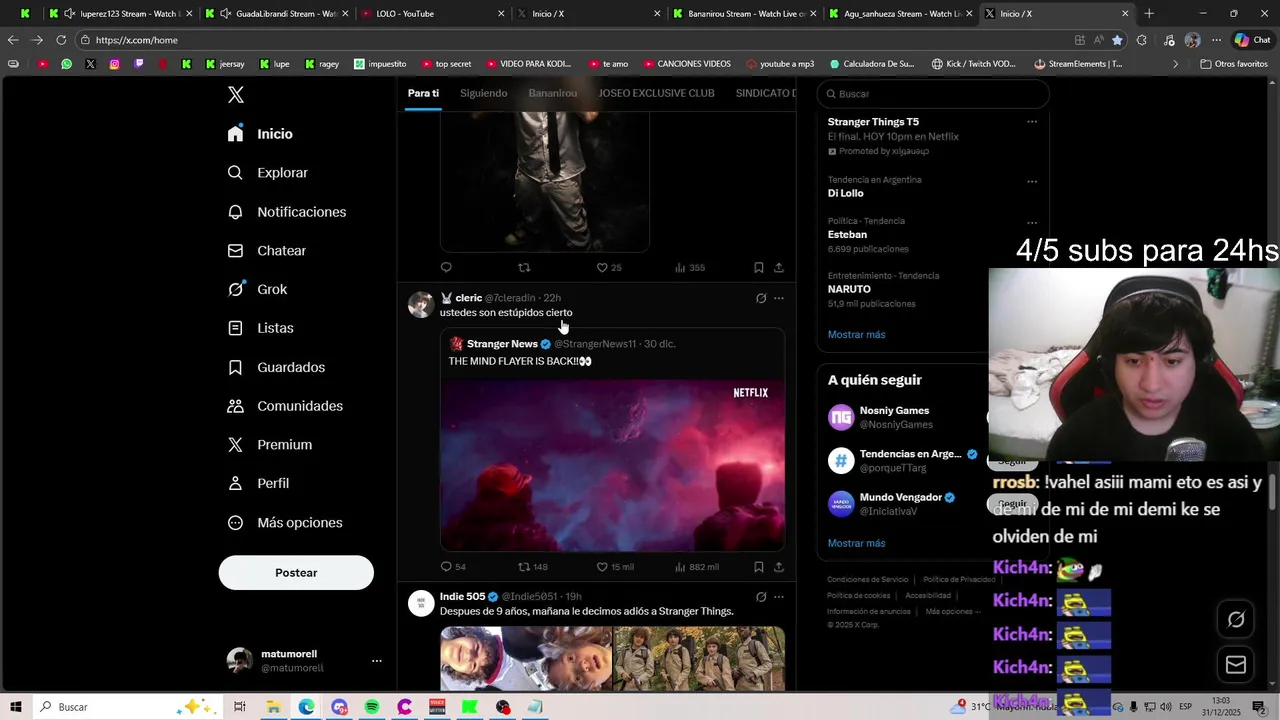The image size is (1280, 720).
Task: Open Explorar in the X sidebar
Action: pyautogui.click(x=267, y=173)
